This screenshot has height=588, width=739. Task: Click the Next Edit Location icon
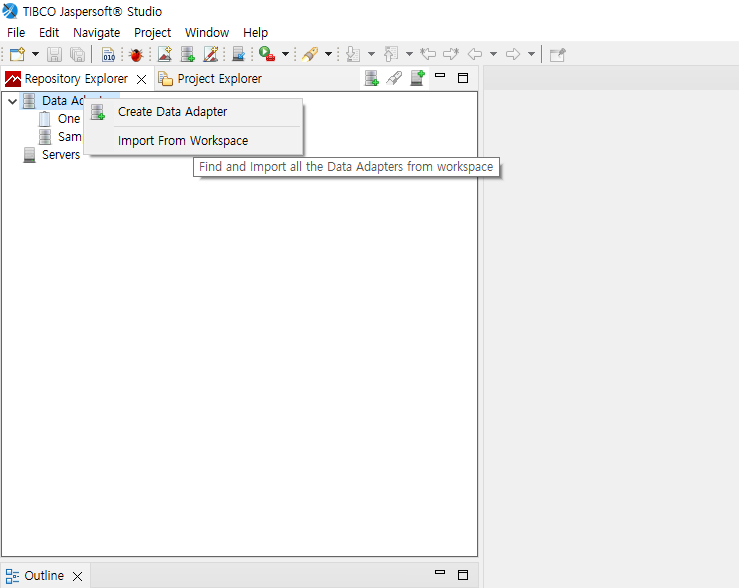[x=451, y=54]
